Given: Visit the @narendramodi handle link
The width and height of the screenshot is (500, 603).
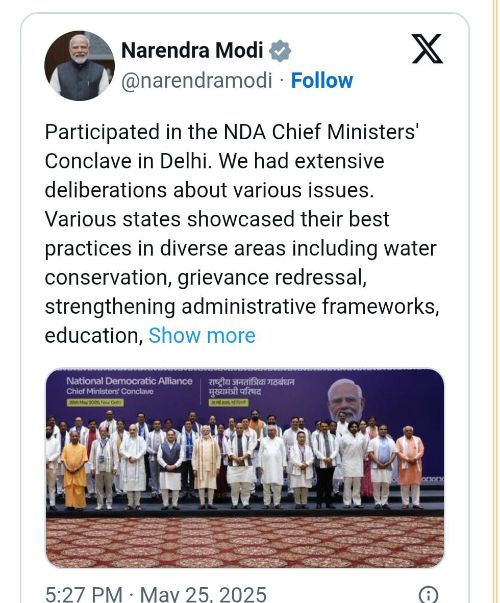Looking at the screenshot, I should (197, 80).
